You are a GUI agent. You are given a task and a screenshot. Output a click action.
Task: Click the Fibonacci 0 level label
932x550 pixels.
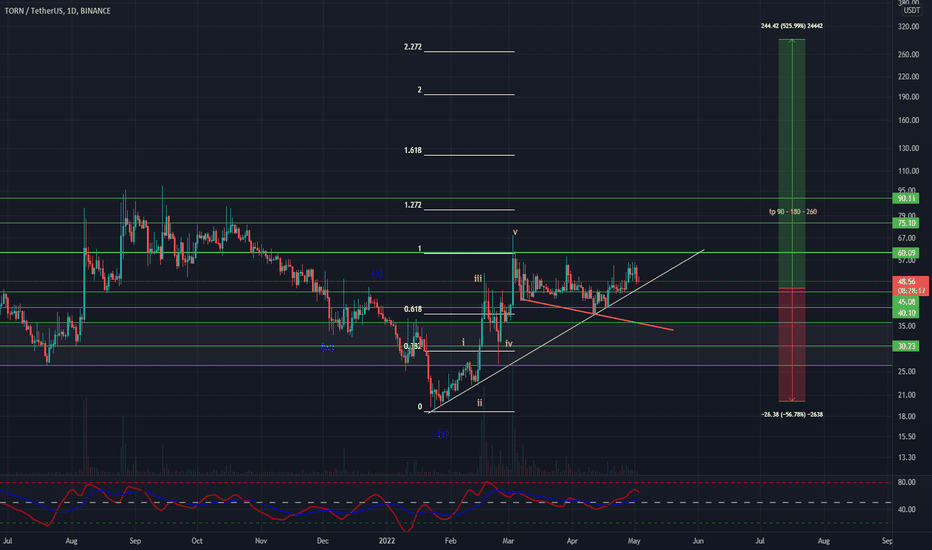420,407
